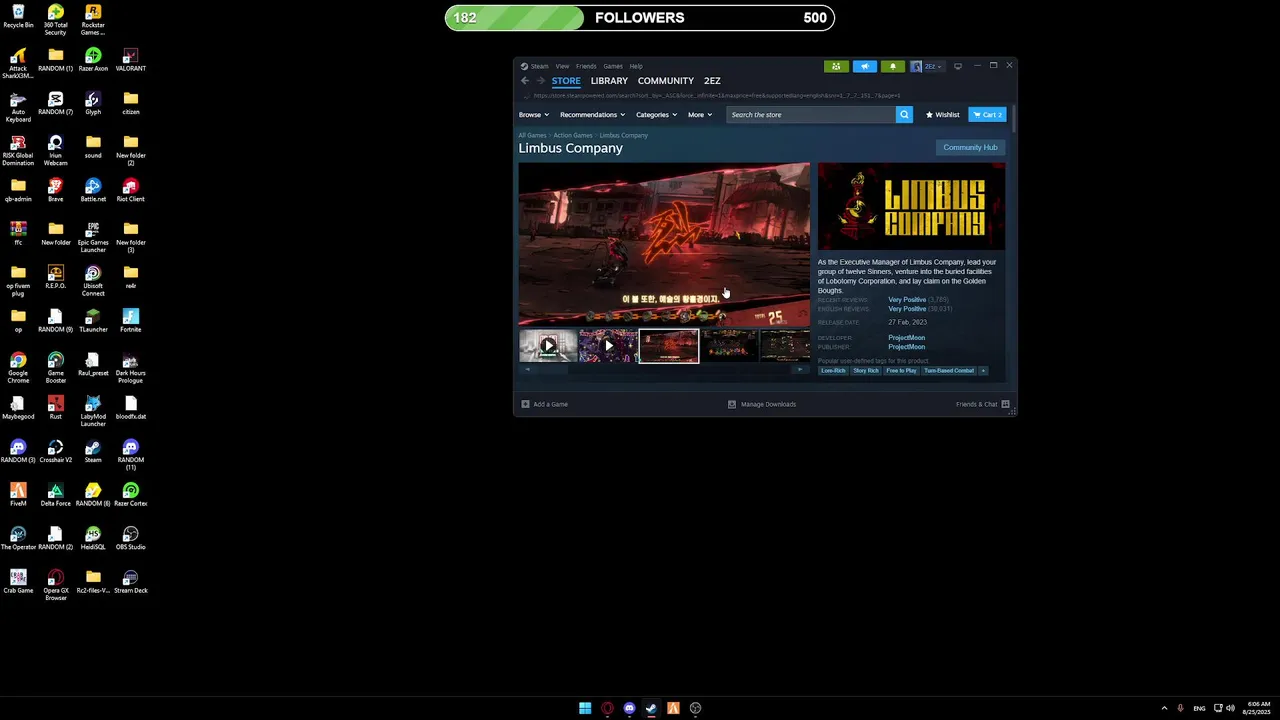The height and width of the screenshot is (720, 1280).
Task: Expand the More dropdown
Action: pos(700,115)
